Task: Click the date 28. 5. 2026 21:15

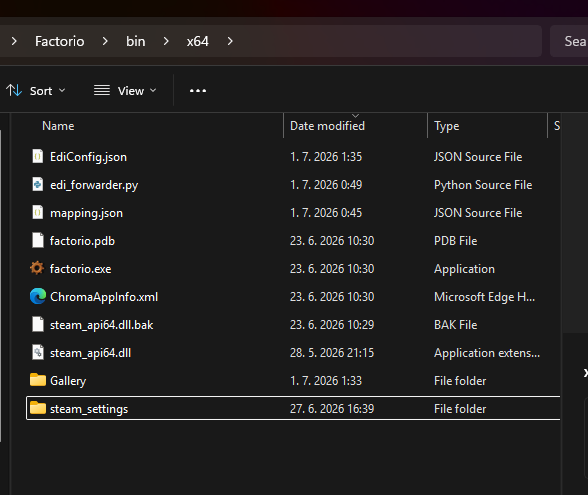Action: (x=332, y=353)
